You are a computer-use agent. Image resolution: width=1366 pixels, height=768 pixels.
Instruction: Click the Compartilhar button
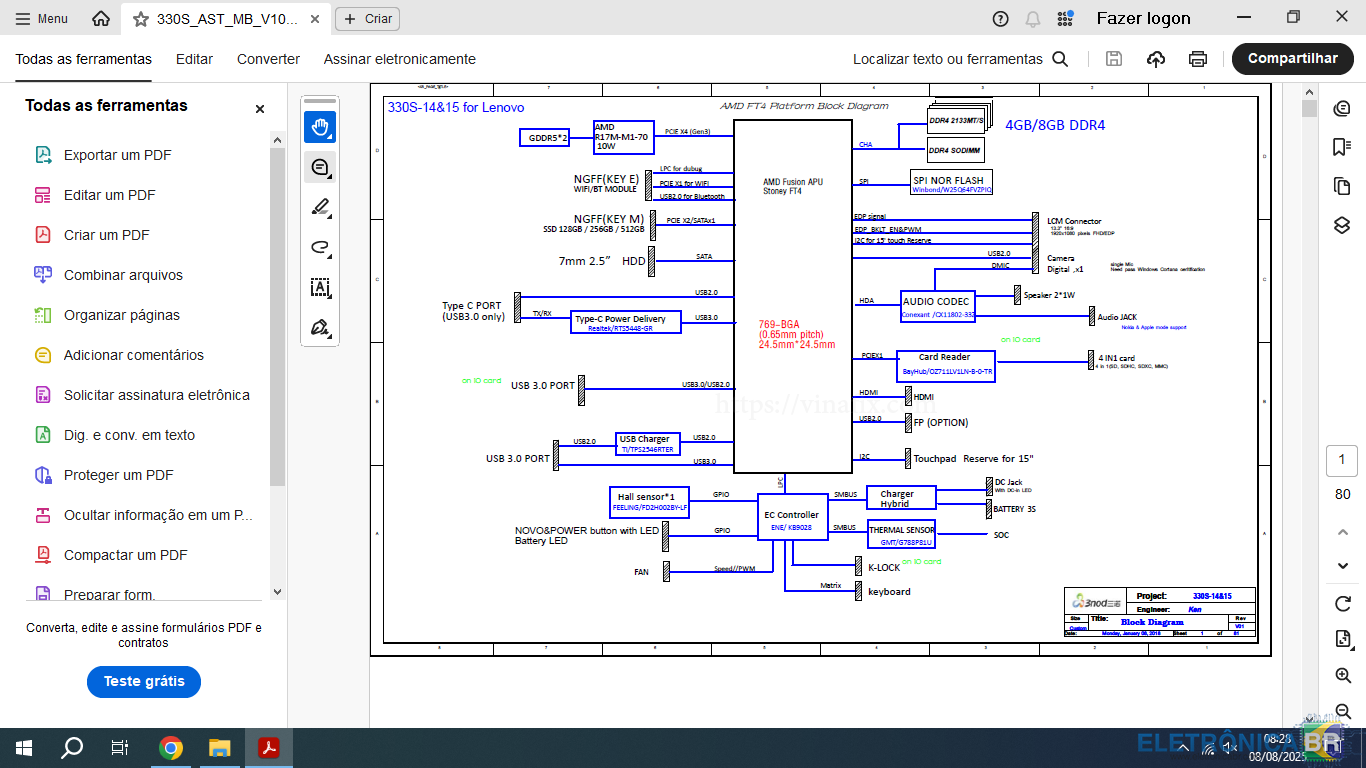click(1292, 59)
